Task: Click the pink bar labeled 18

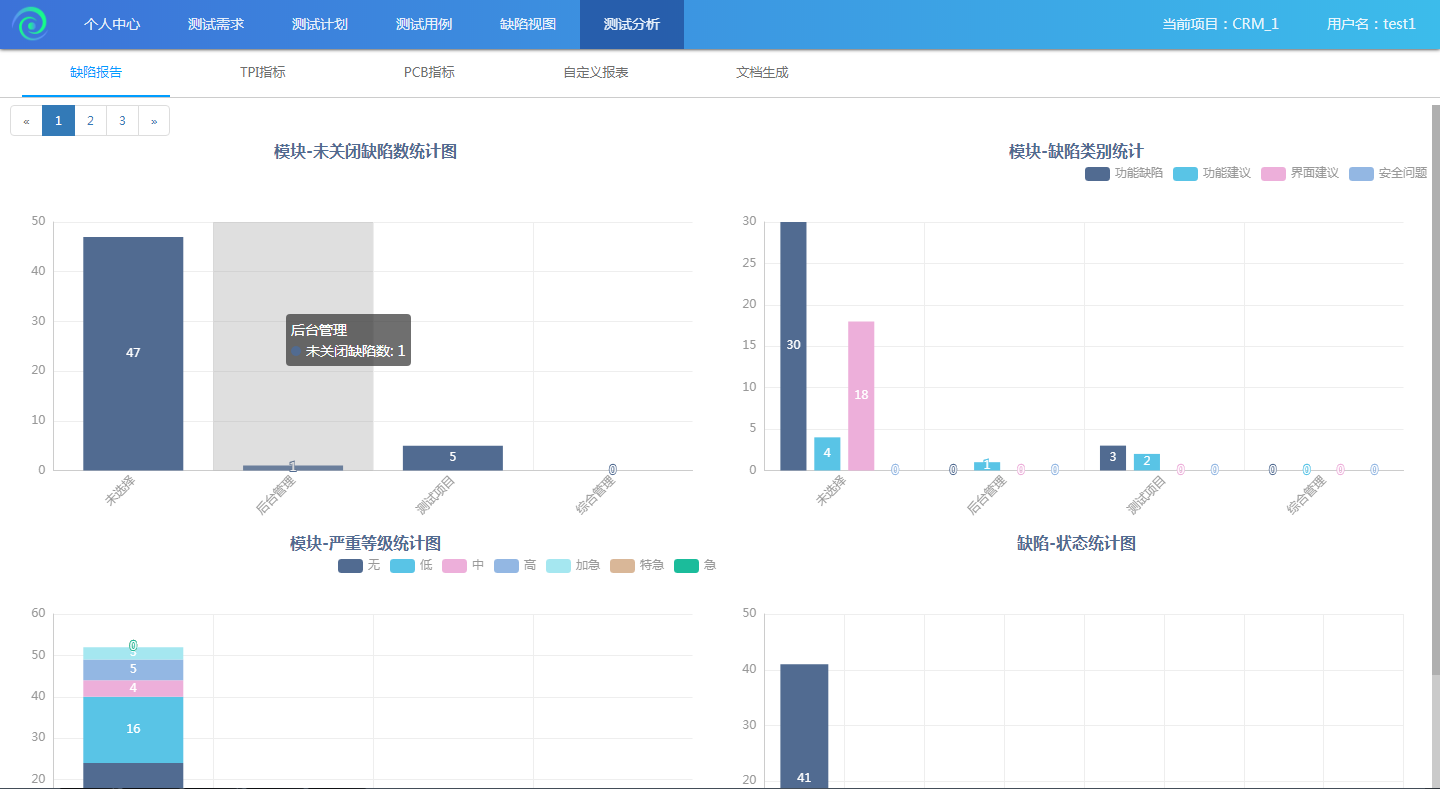Action: pos(861,395)
